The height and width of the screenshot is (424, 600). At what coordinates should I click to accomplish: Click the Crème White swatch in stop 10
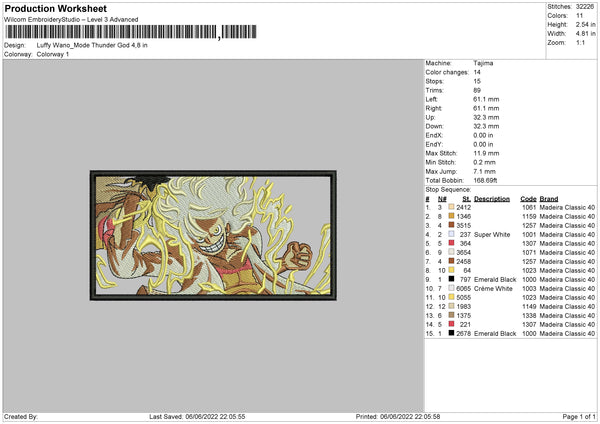451,288
